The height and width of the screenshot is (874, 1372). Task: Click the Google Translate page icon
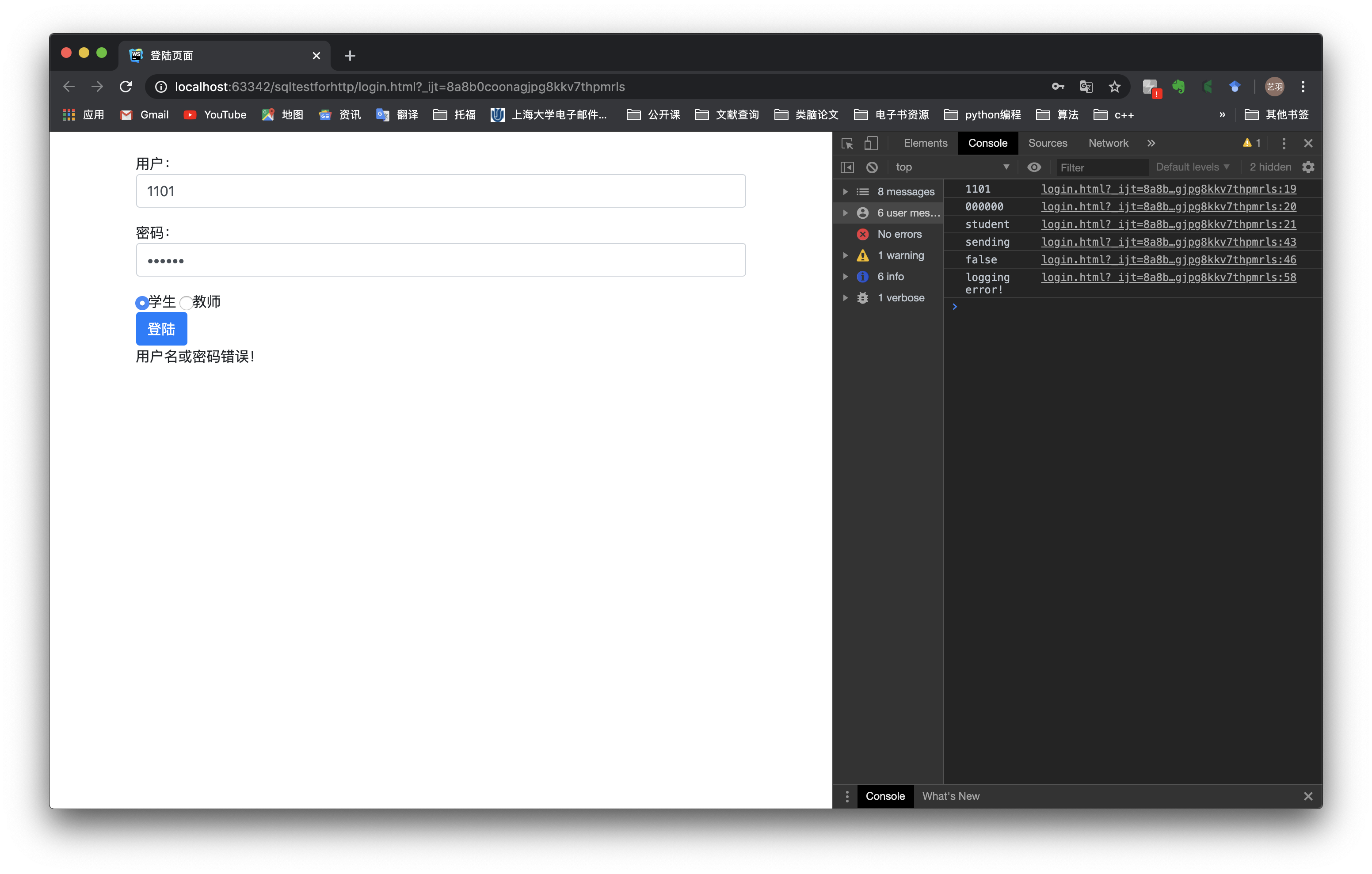coord(1086,87)
